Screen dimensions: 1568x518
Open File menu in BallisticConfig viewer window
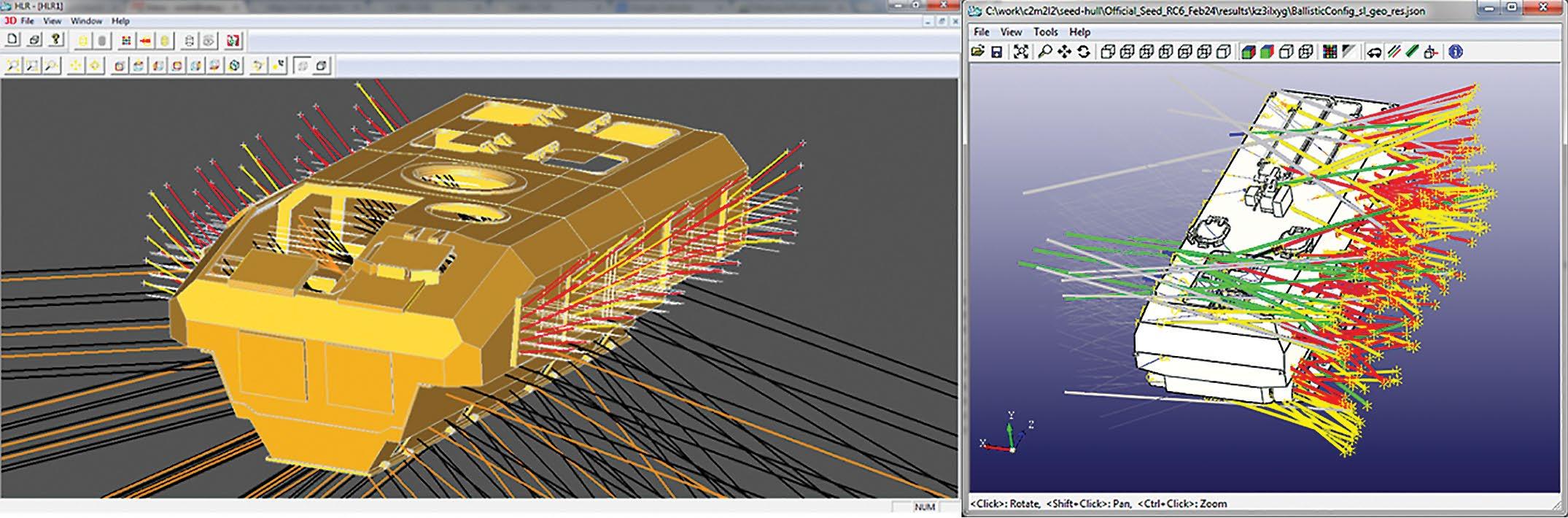[x=982, y=32]
